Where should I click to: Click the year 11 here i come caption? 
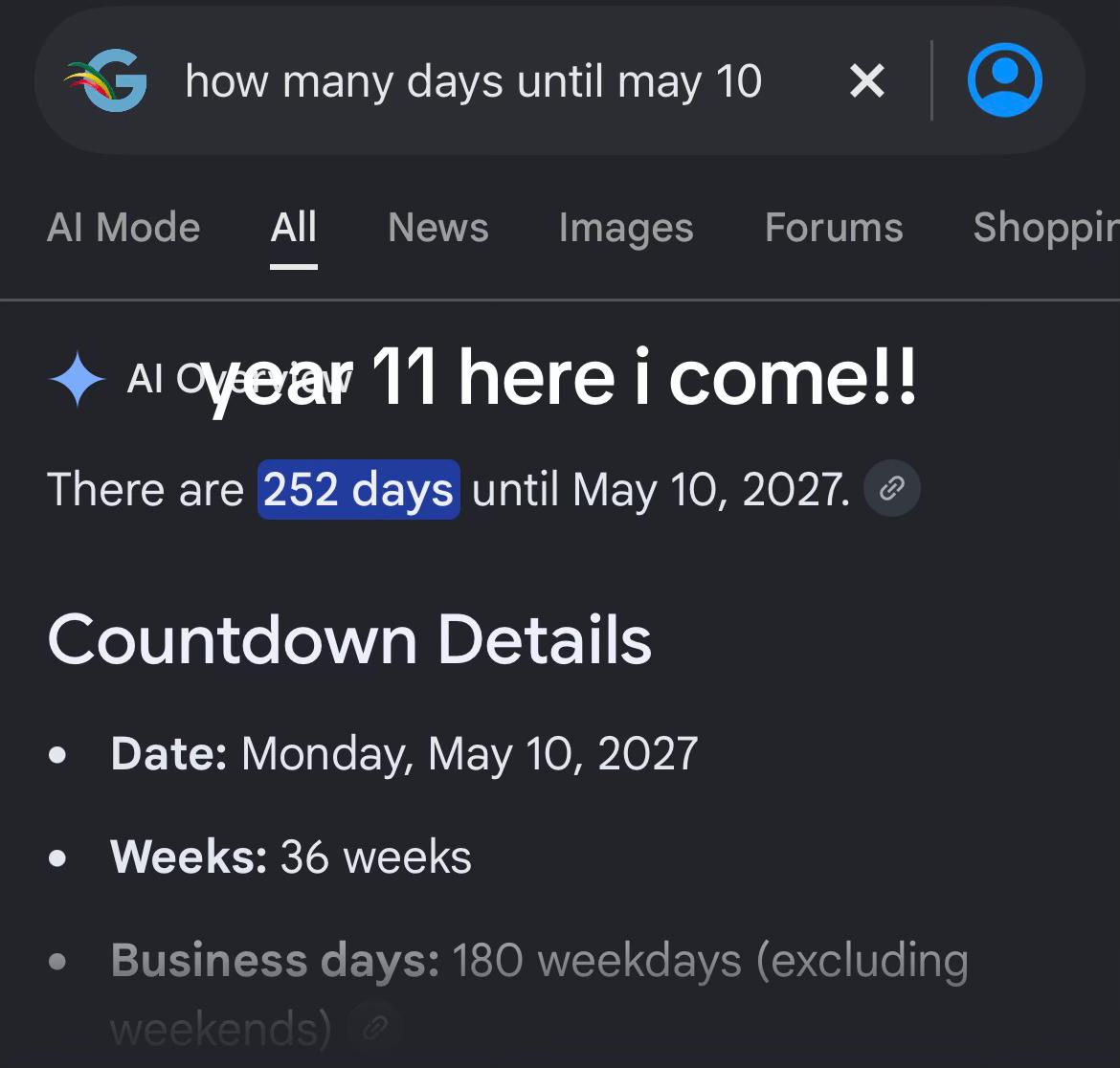pos(561,379)
